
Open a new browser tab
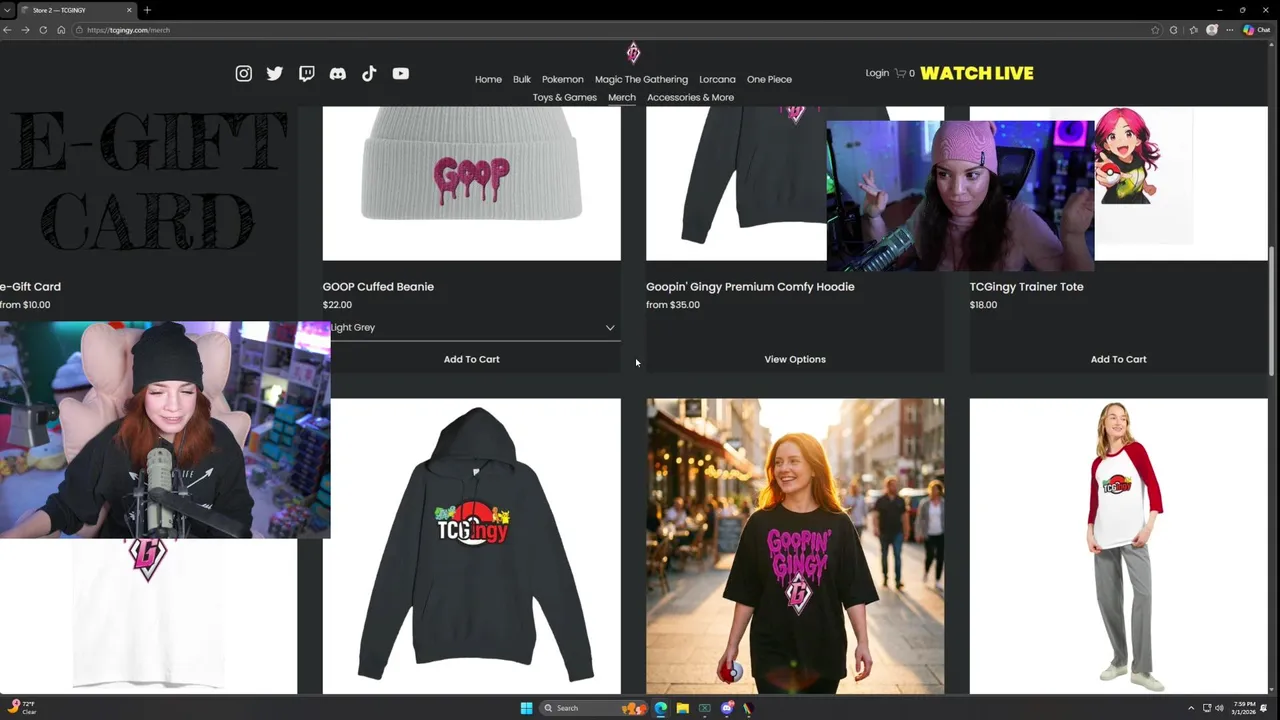coord(147,10)
